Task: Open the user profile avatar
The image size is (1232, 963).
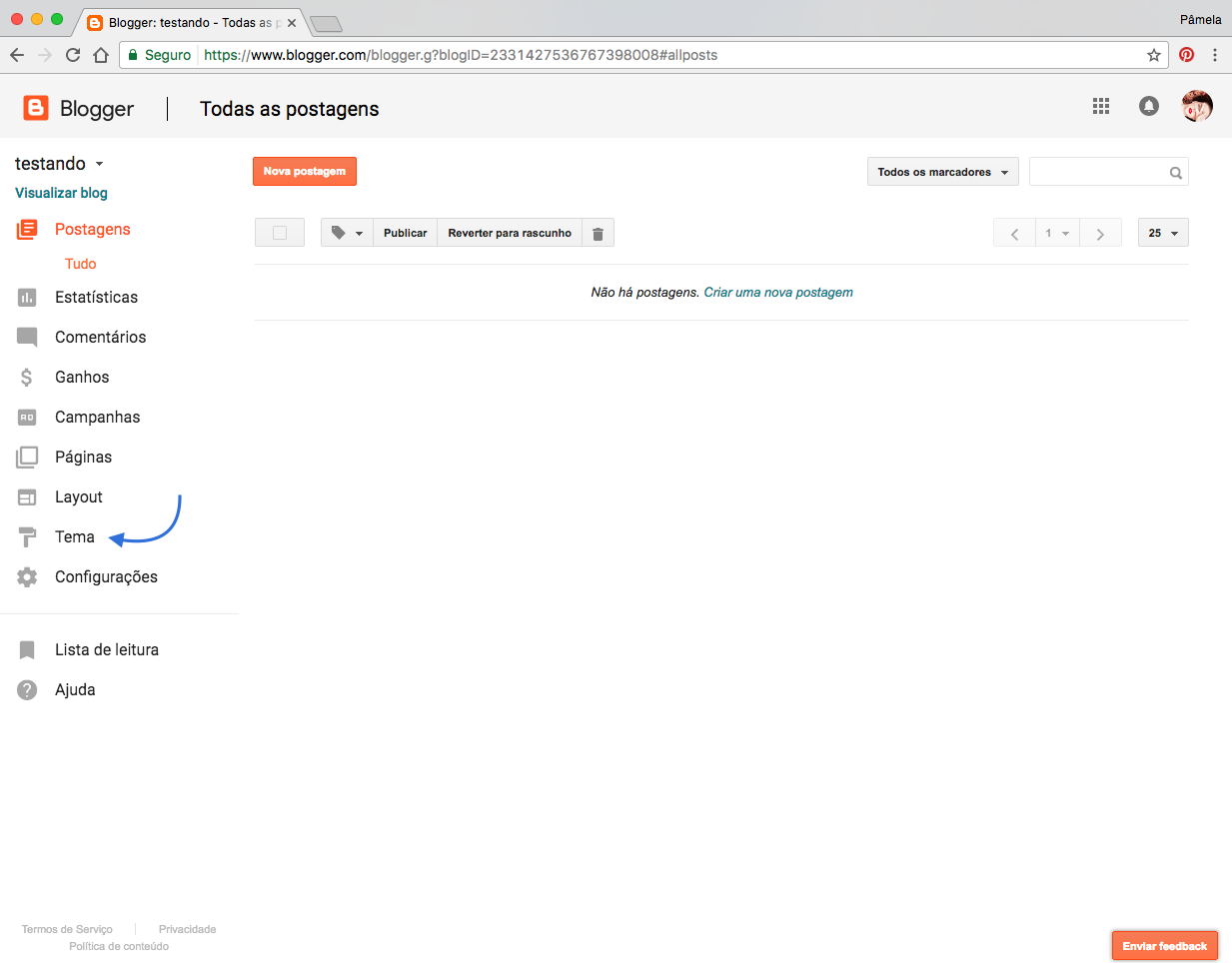Action: pos(1196,106)
